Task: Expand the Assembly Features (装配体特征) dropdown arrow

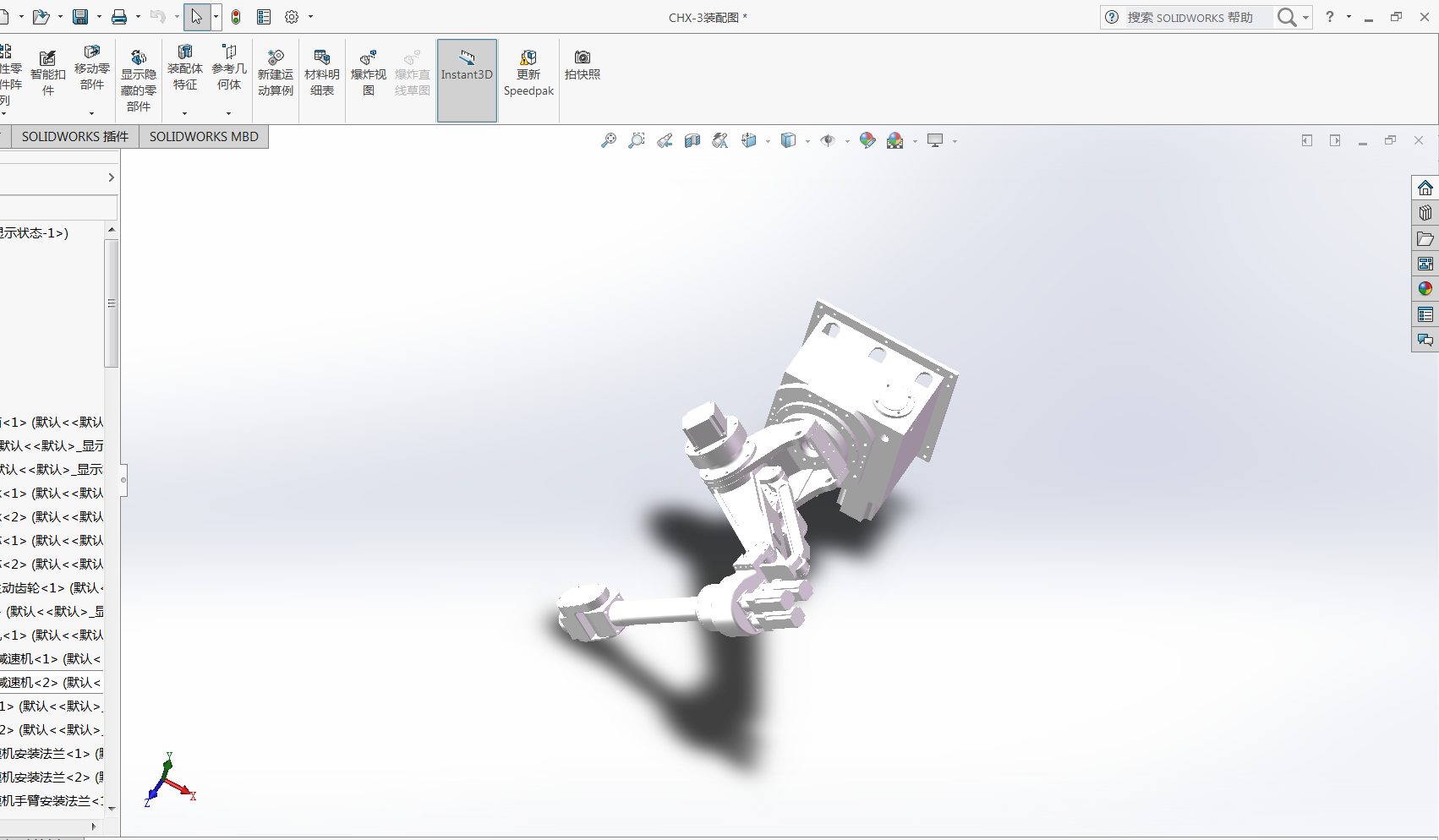Action: [184, 113]
